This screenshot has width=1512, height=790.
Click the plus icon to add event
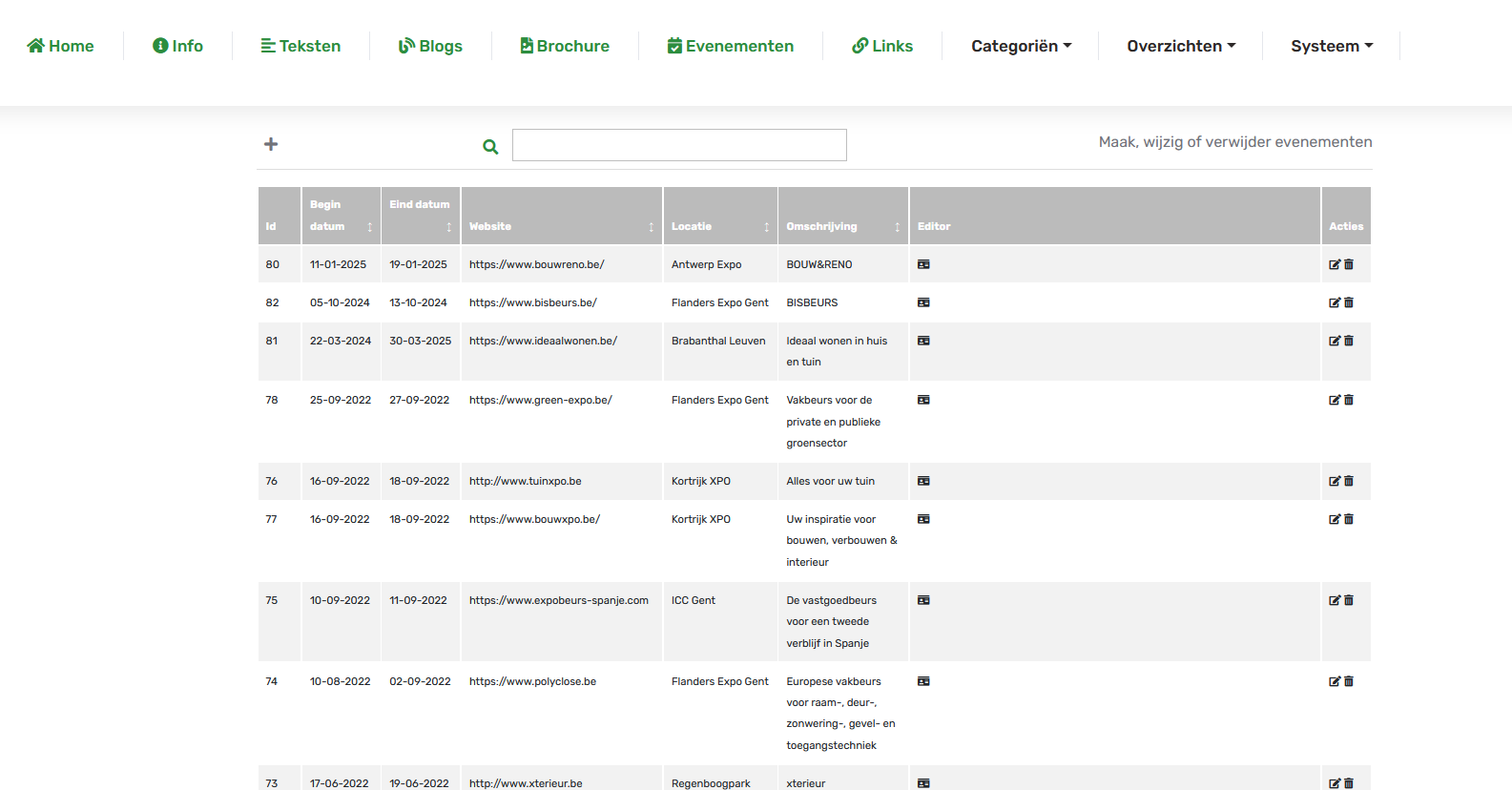pos(271,144)
